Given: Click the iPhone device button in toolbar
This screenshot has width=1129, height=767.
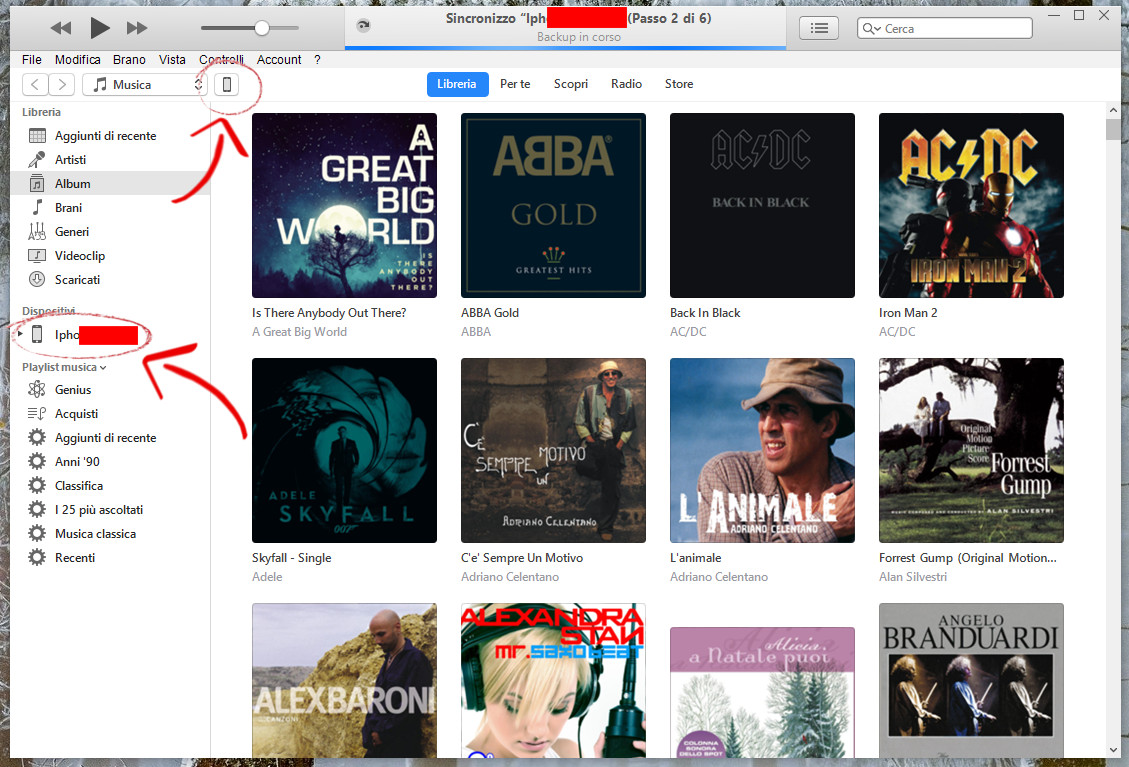Looking at the screenshot, I should [227, 84].
